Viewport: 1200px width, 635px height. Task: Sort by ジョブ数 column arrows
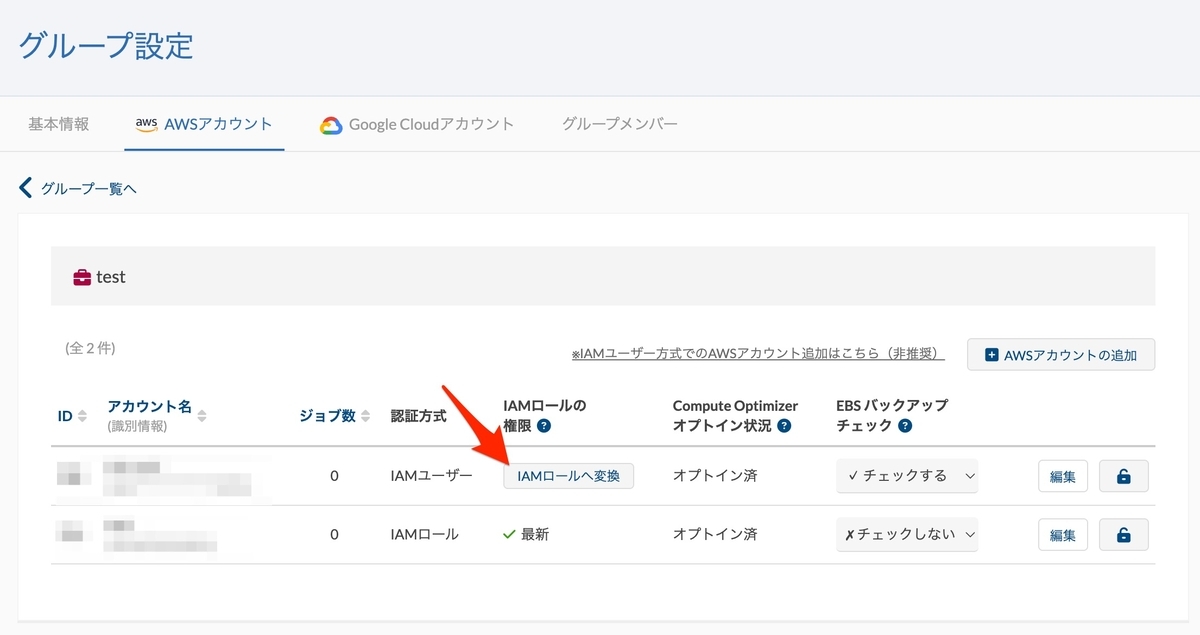366,416
